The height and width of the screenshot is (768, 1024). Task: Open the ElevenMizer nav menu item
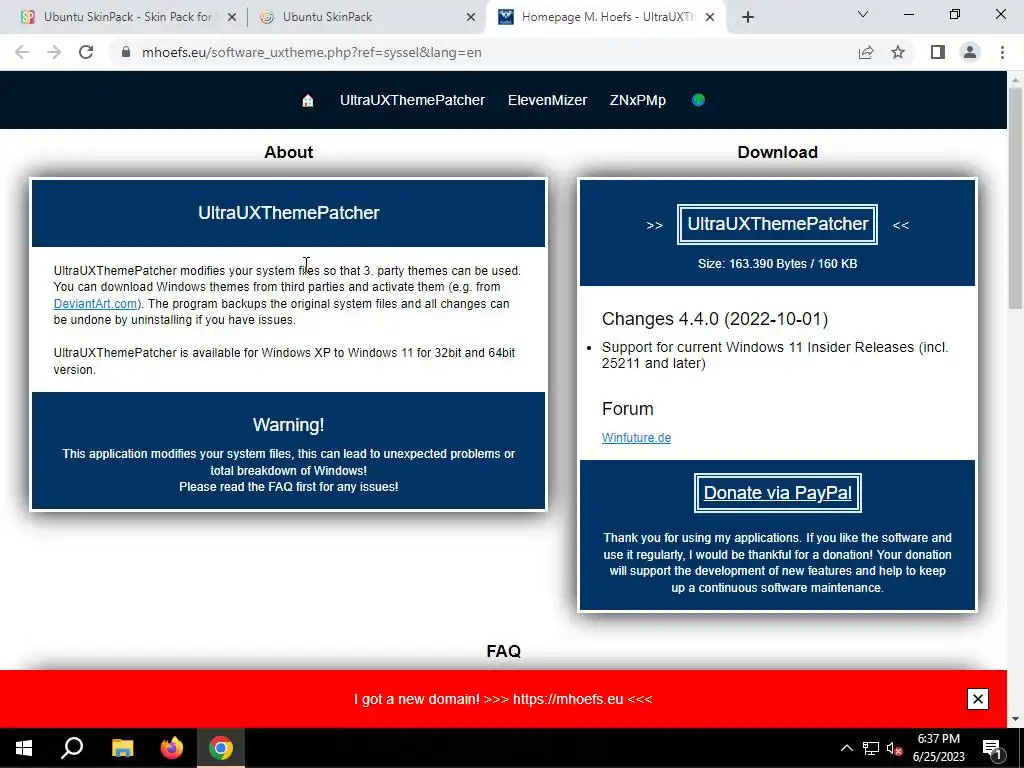[x=547, y=101]
